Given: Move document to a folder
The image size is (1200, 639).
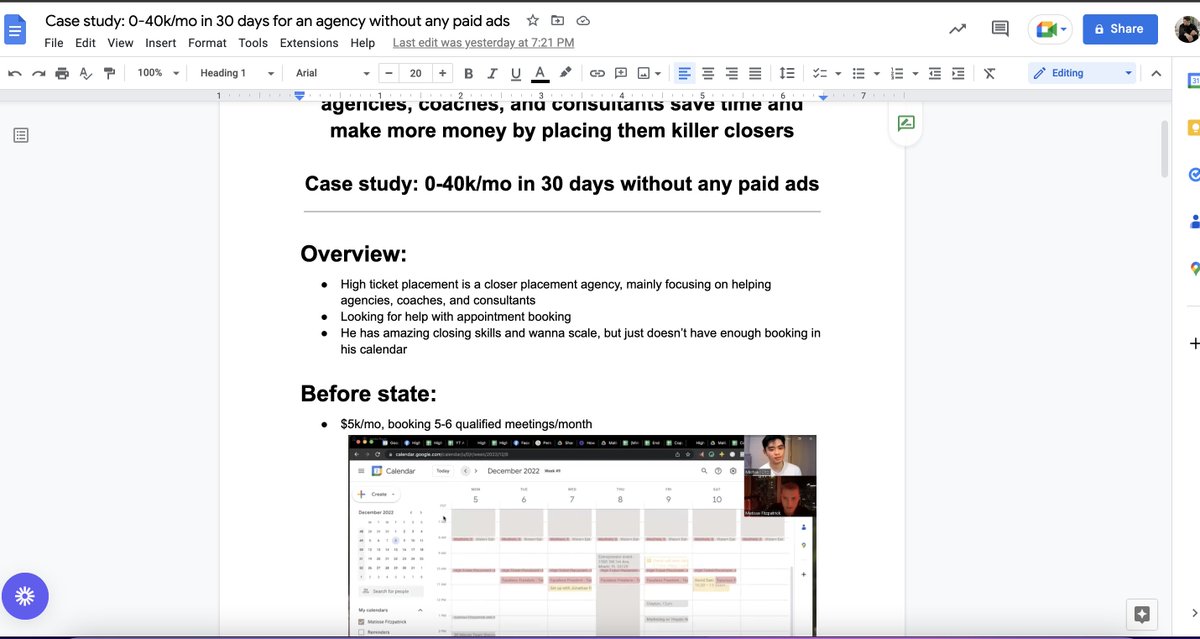Looking at the screenshot, I should pos(558,20).
